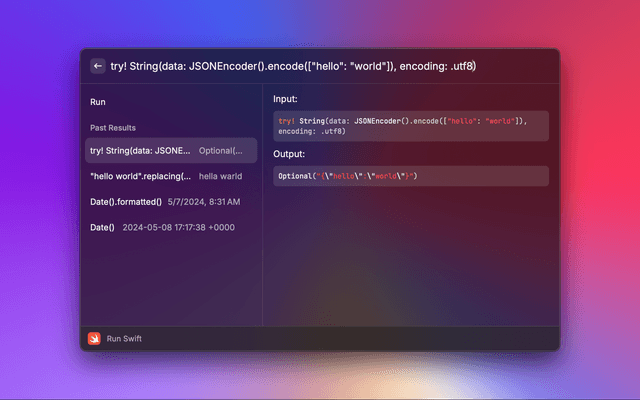Screen dimensions: 640x400
Task: Click "encoding: .utf8" in the Input block
Action: 308,131
